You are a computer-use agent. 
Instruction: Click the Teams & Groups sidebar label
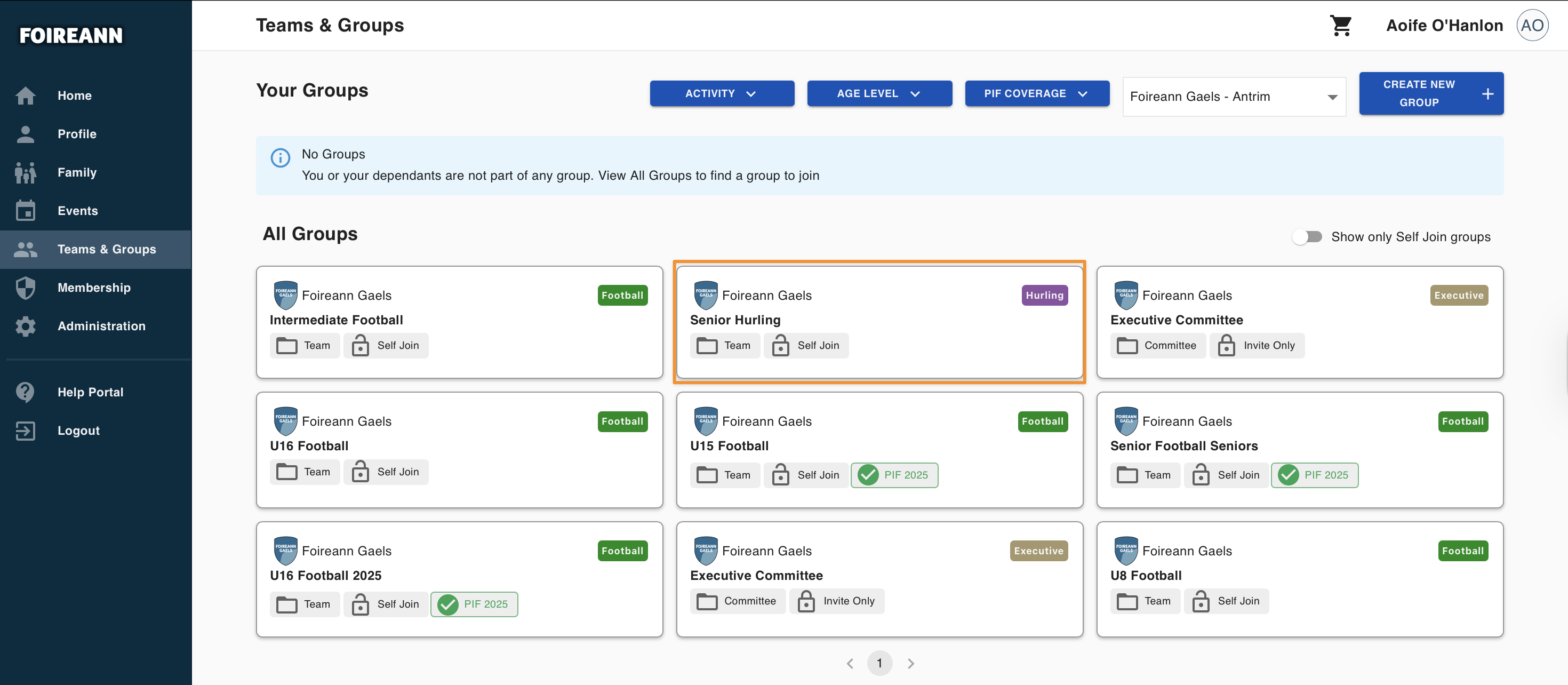pos(107,249)
